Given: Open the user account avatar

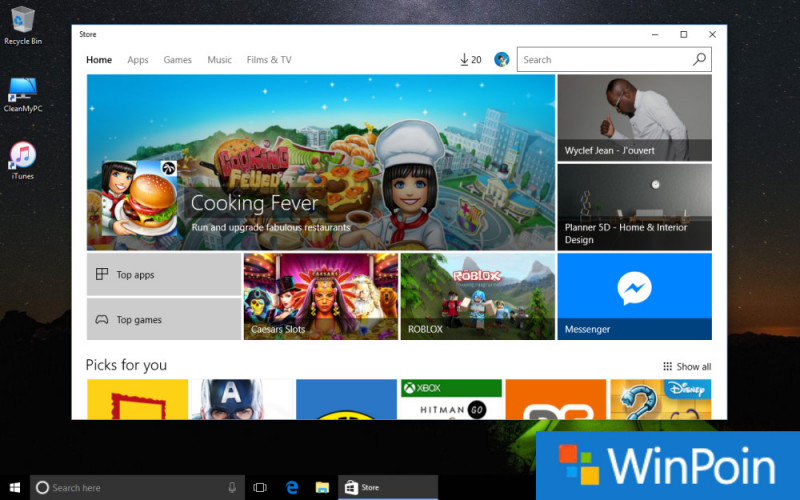Looking at the screenshot, I should 502,60.
